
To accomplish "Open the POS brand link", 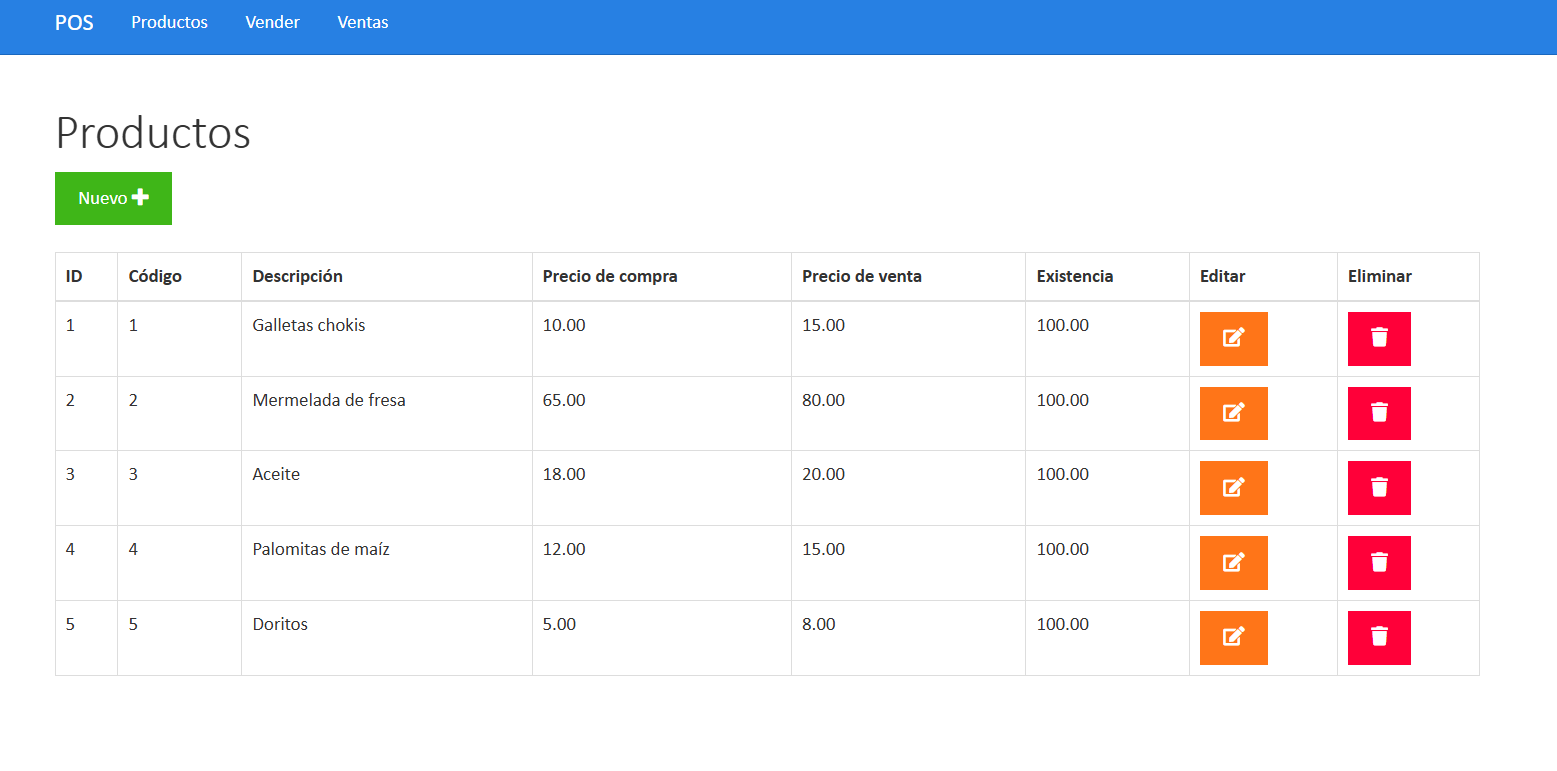I will coord(74,22).
